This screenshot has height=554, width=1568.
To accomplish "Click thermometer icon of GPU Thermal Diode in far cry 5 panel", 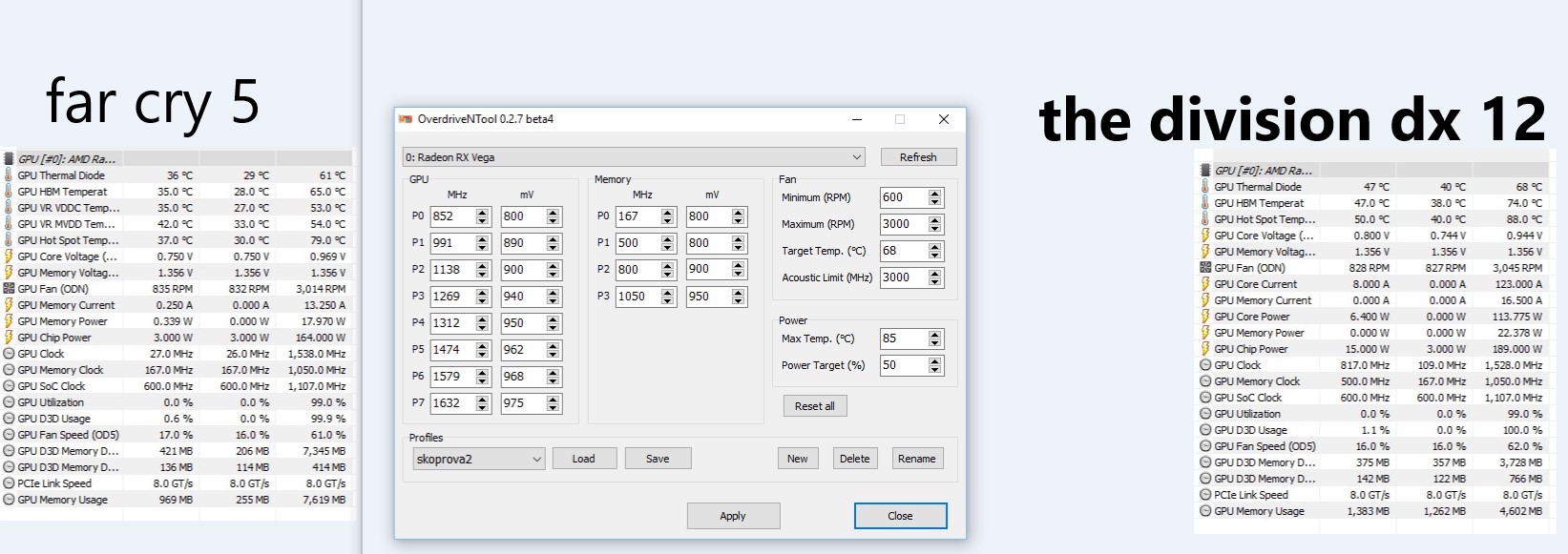I will coord(9,175).
